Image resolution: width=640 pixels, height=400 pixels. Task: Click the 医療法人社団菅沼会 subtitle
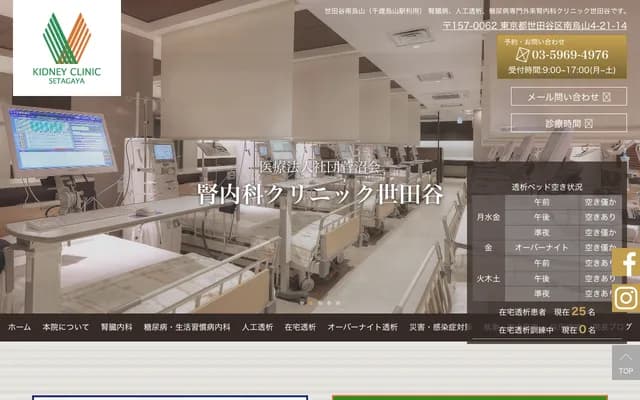point(320,168)
